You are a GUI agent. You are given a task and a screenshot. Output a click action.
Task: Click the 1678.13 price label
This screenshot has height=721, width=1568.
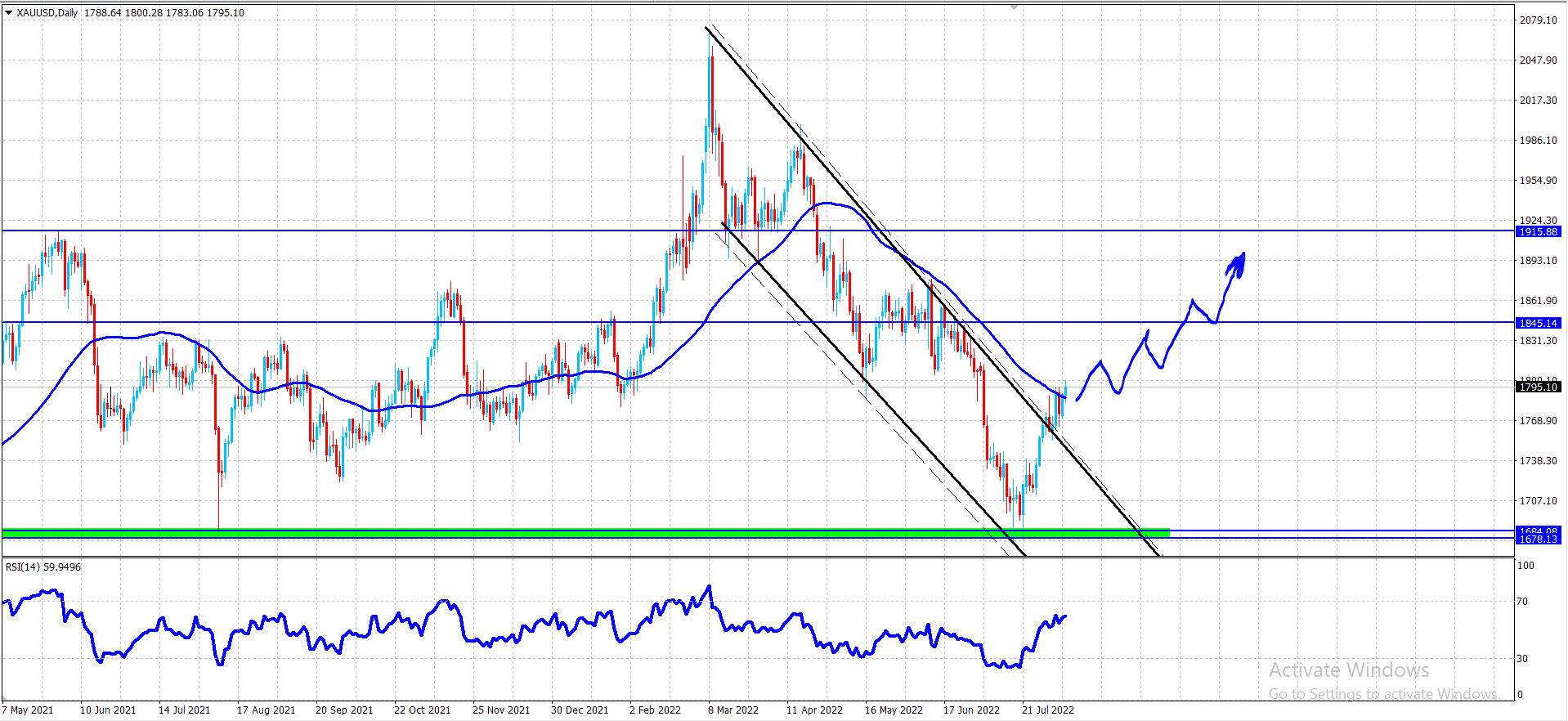(x=1538, y=540)
